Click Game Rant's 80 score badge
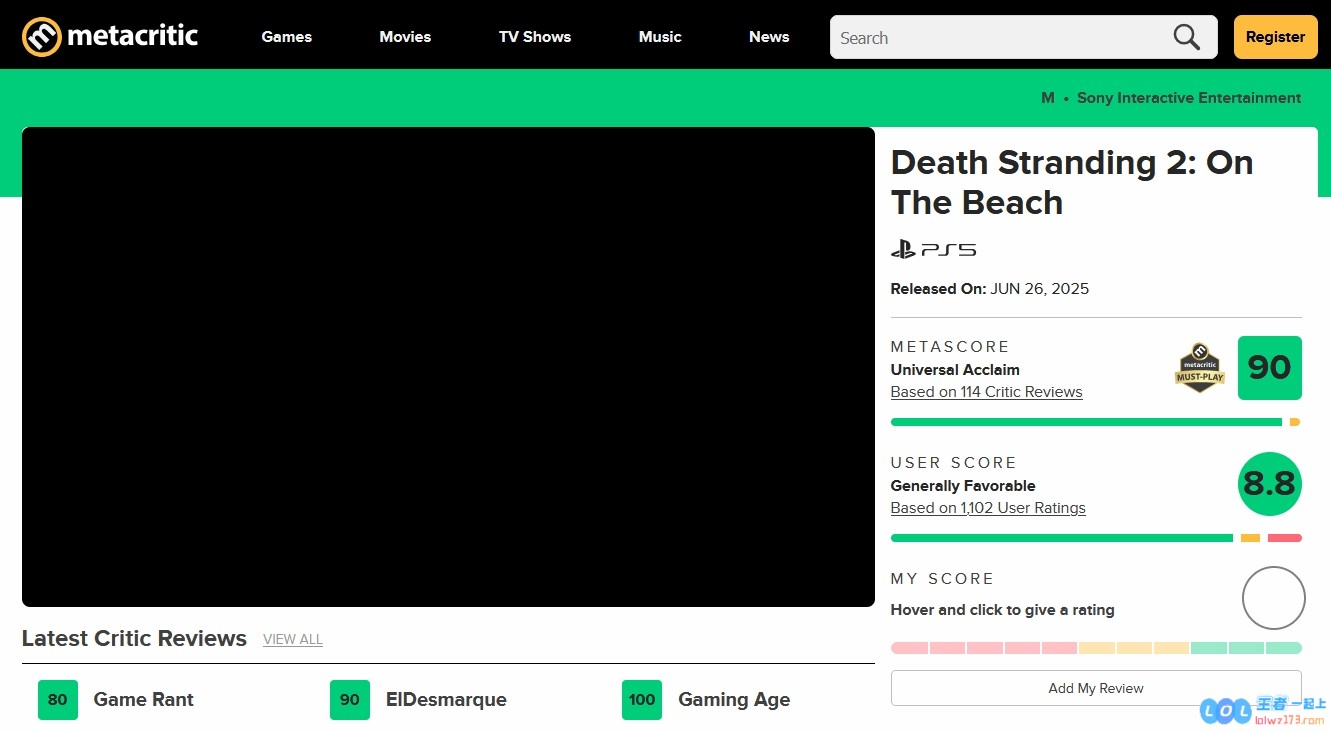The height and width of the screenshot is (732, 1331). (x=58, y=700)
